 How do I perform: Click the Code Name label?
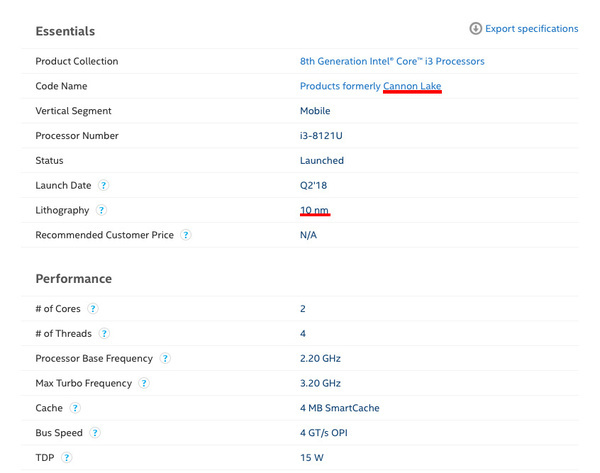pyautogui.click(x=61, y=86)
